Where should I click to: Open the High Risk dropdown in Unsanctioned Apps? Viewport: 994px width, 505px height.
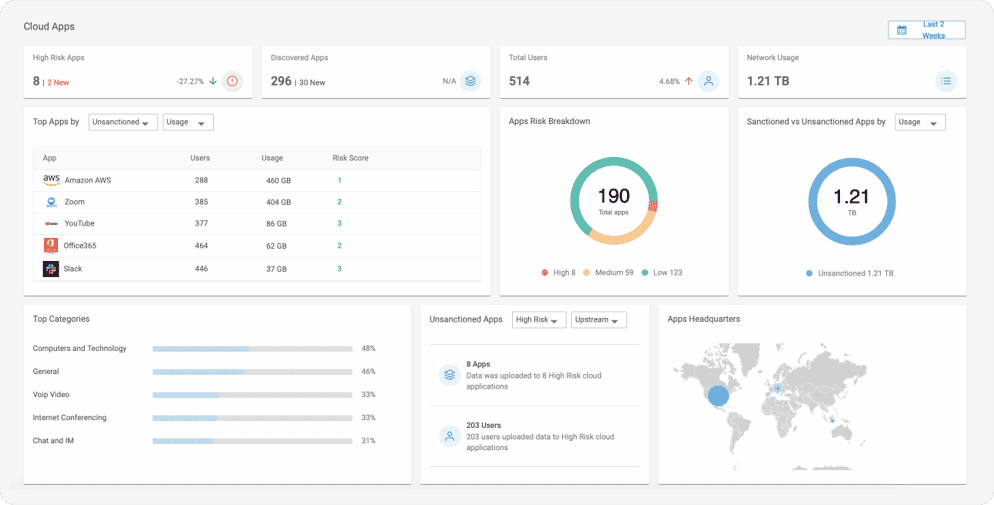pyautogui.click(x=539, y=320)
